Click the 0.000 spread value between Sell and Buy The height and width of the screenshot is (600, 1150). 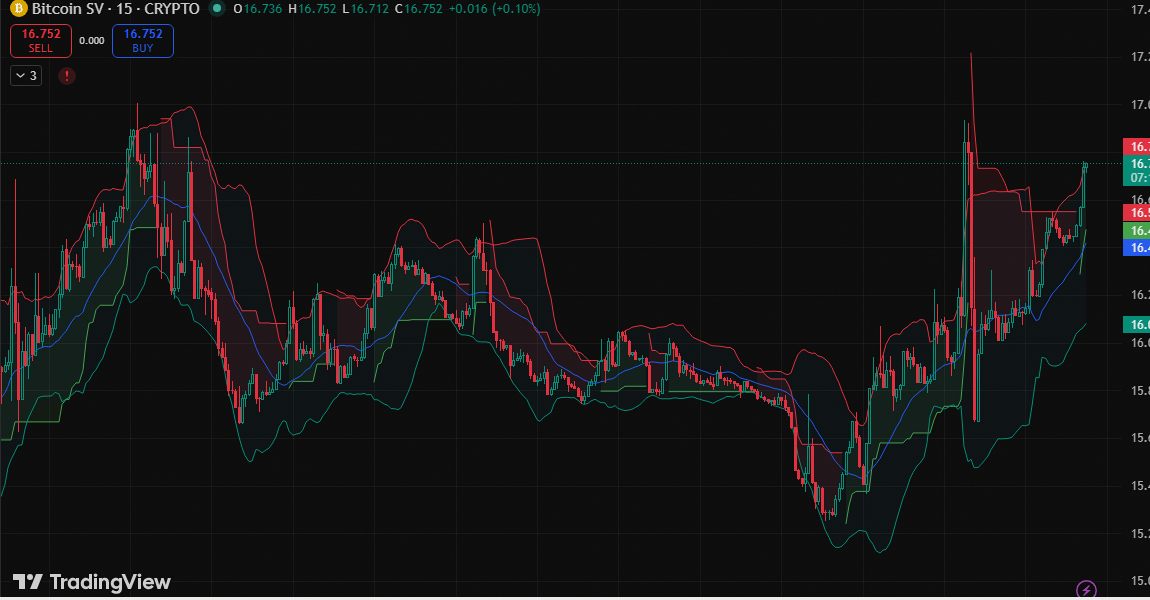[x=92, y=40]
